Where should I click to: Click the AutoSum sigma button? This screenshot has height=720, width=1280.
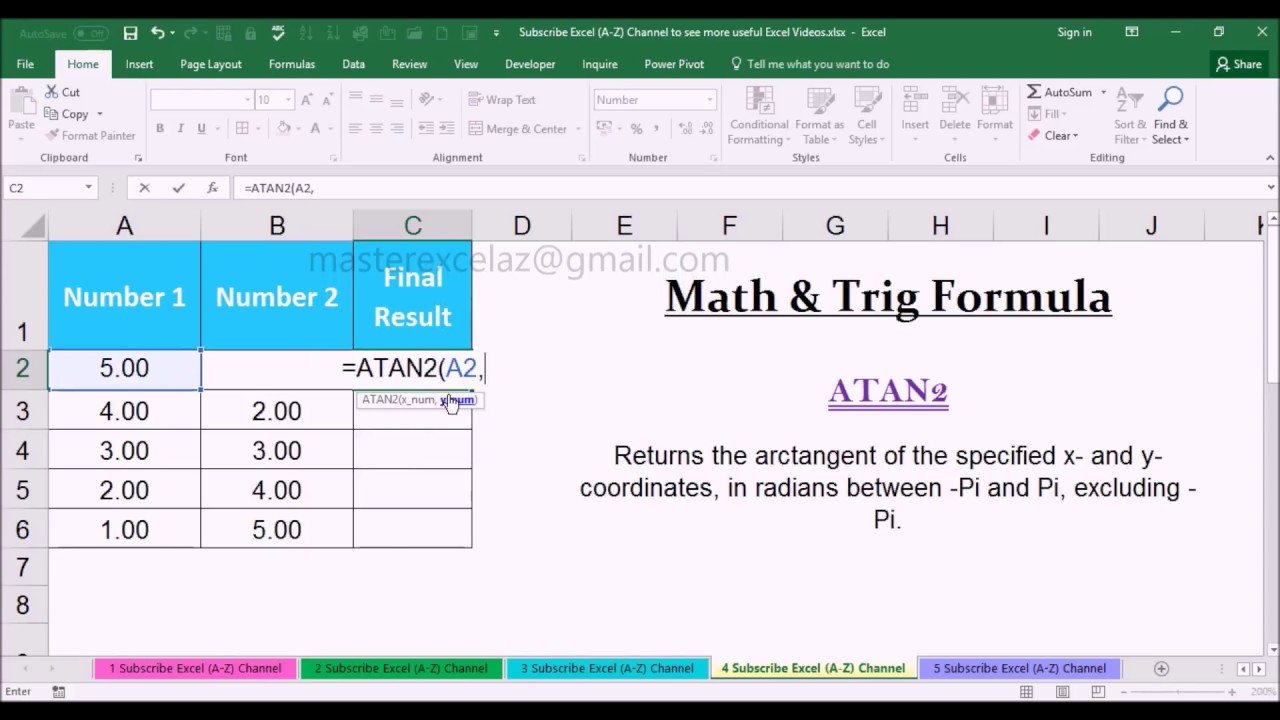pos(1059,92)
